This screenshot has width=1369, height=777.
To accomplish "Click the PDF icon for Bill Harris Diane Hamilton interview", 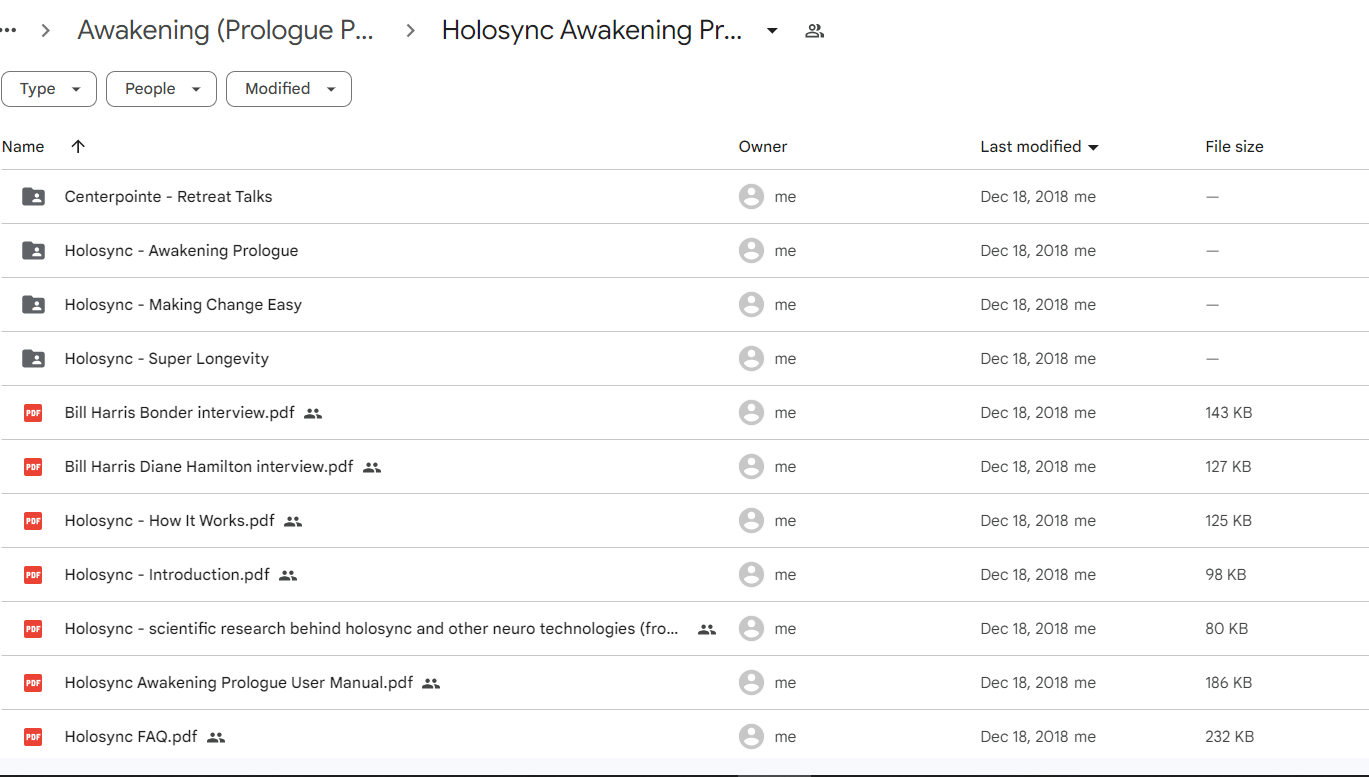I will click(33, 467).
